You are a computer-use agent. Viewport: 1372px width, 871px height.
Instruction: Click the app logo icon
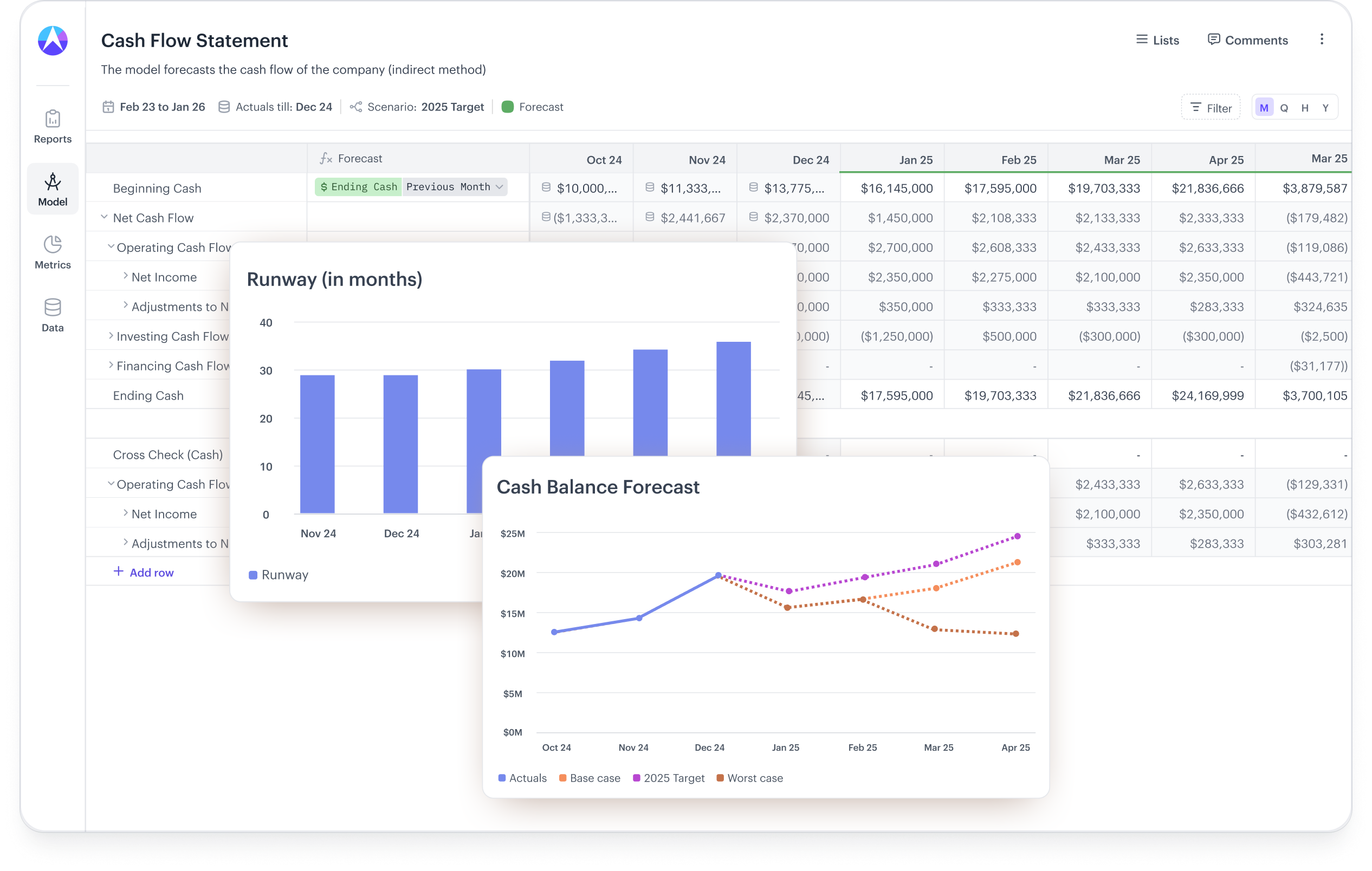click(53, 41)
